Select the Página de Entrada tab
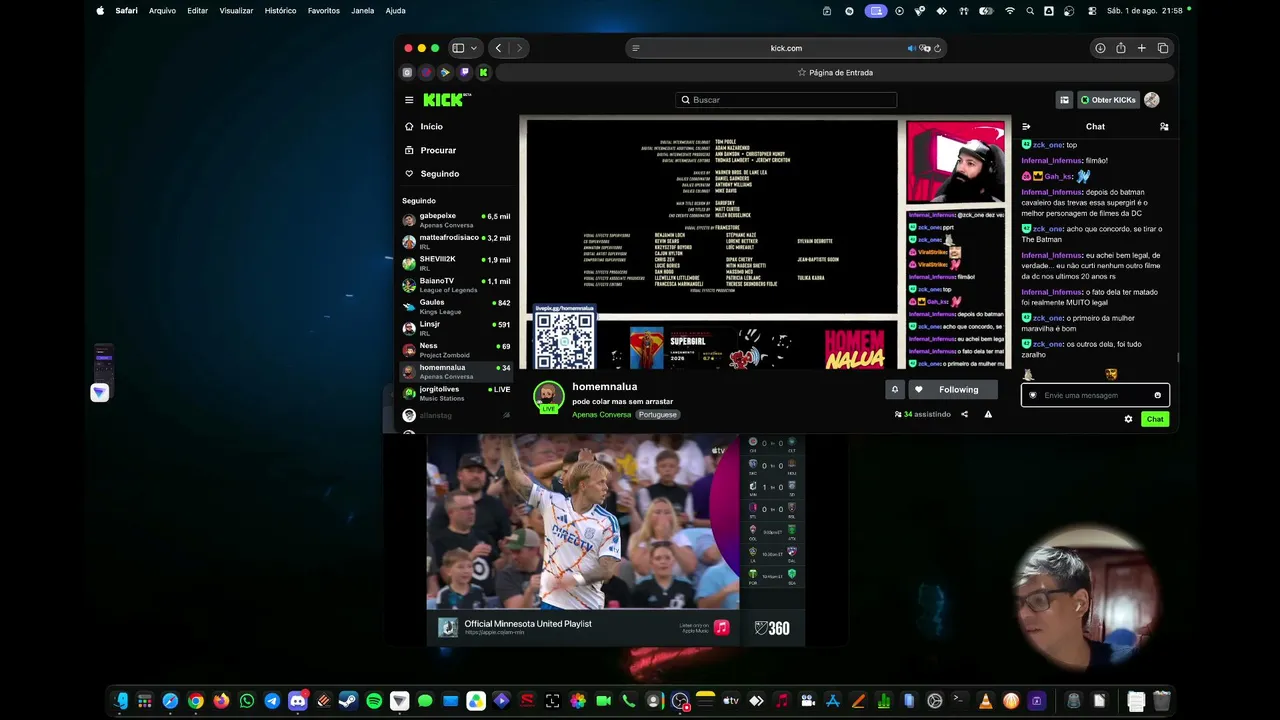The height and width of the screenshot is (720, 1280). (x=835, y=72)
